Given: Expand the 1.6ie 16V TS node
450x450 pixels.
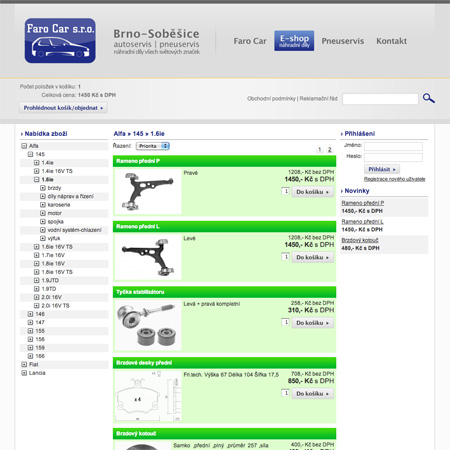Looking at the screenshot, I should click(x=37, y=247).
